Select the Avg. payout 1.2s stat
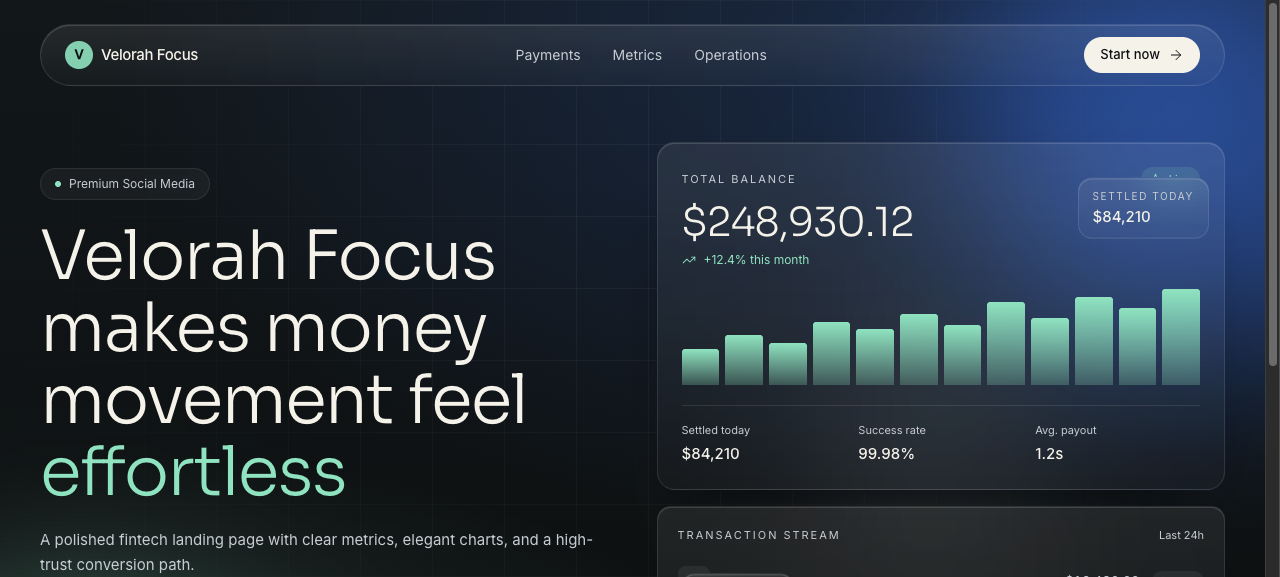The height and width of the screenshot is (577, 1280). pos(1066,443)
